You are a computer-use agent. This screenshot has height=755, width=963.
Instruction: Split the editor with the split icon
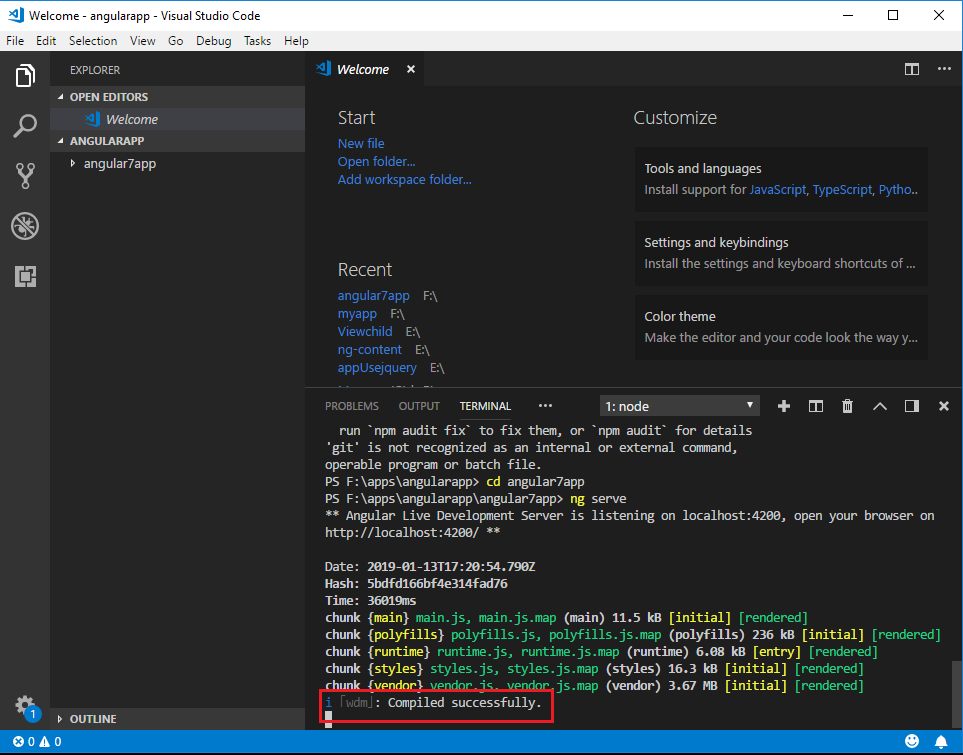(x=912, y=69)
